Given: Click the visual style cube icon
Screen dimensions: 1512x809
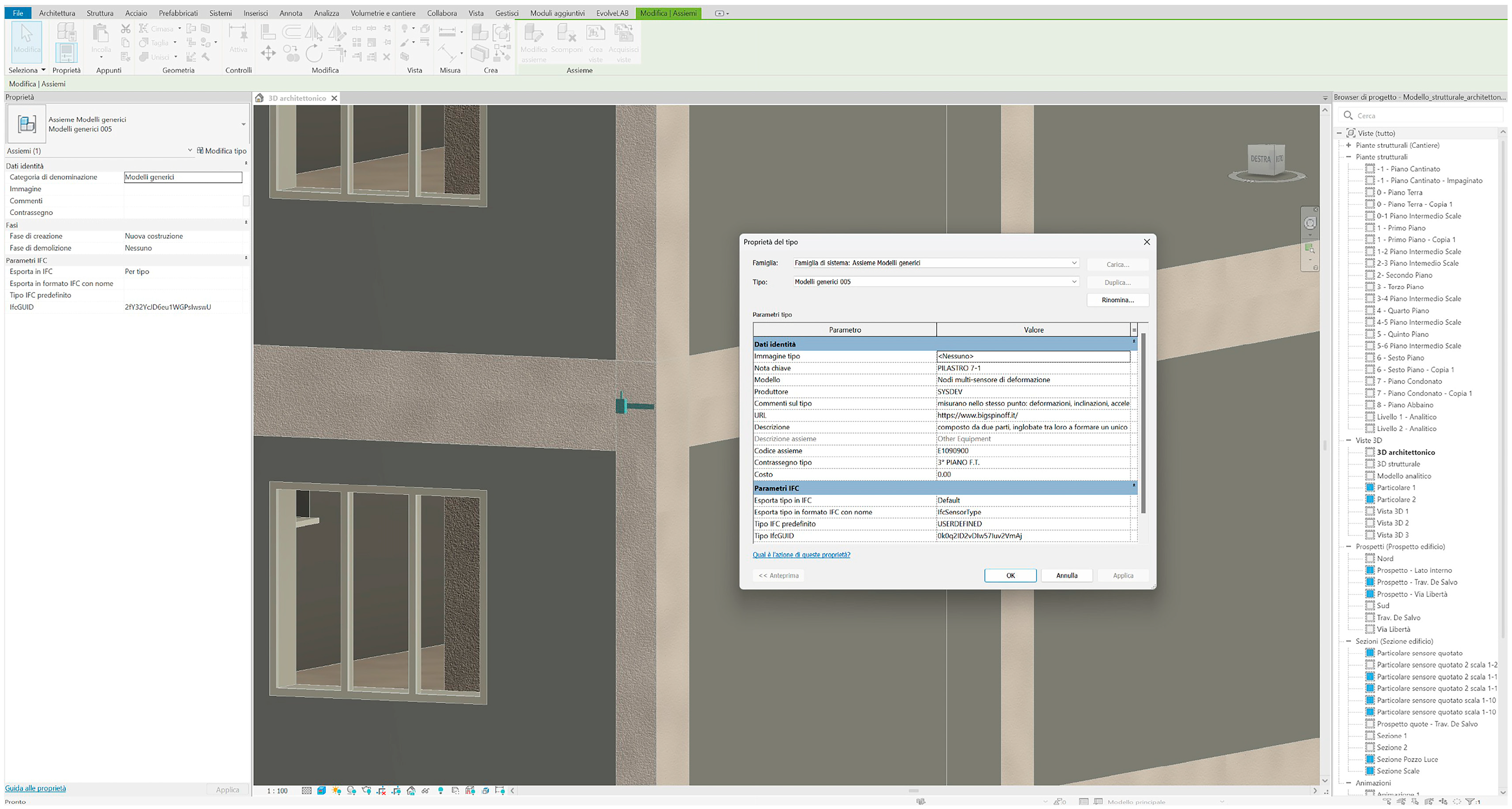Looking at the screenshot, I should 322,791.
